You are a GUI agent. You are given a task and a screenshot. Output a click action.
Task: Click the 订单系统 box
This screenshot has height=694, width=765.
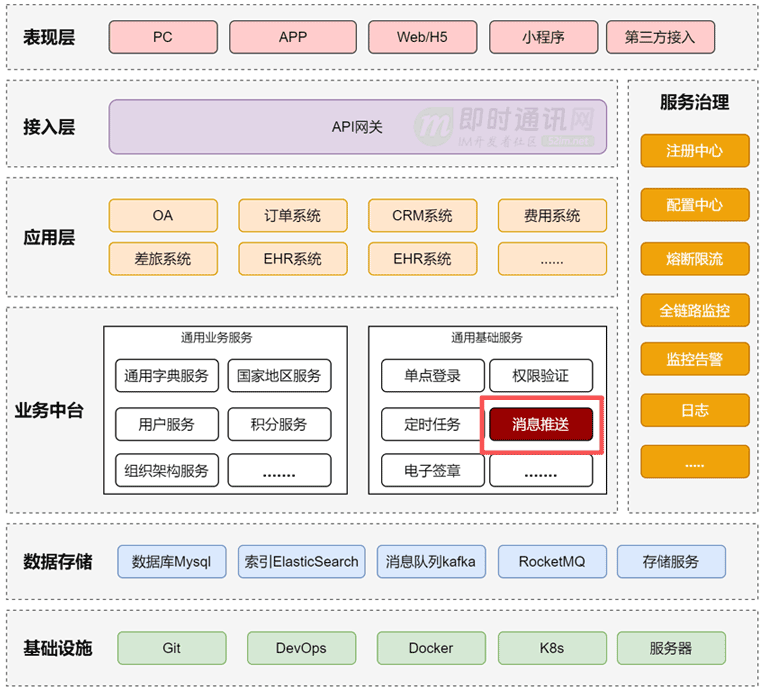pos(292,215)
